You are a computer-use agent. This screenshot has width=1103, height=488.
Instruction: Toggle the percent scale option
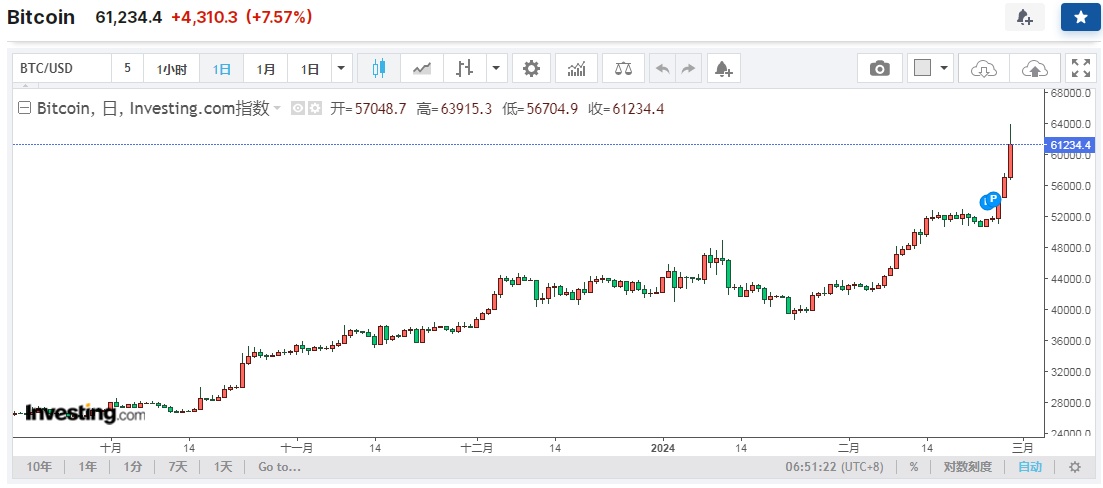(913, 466)
